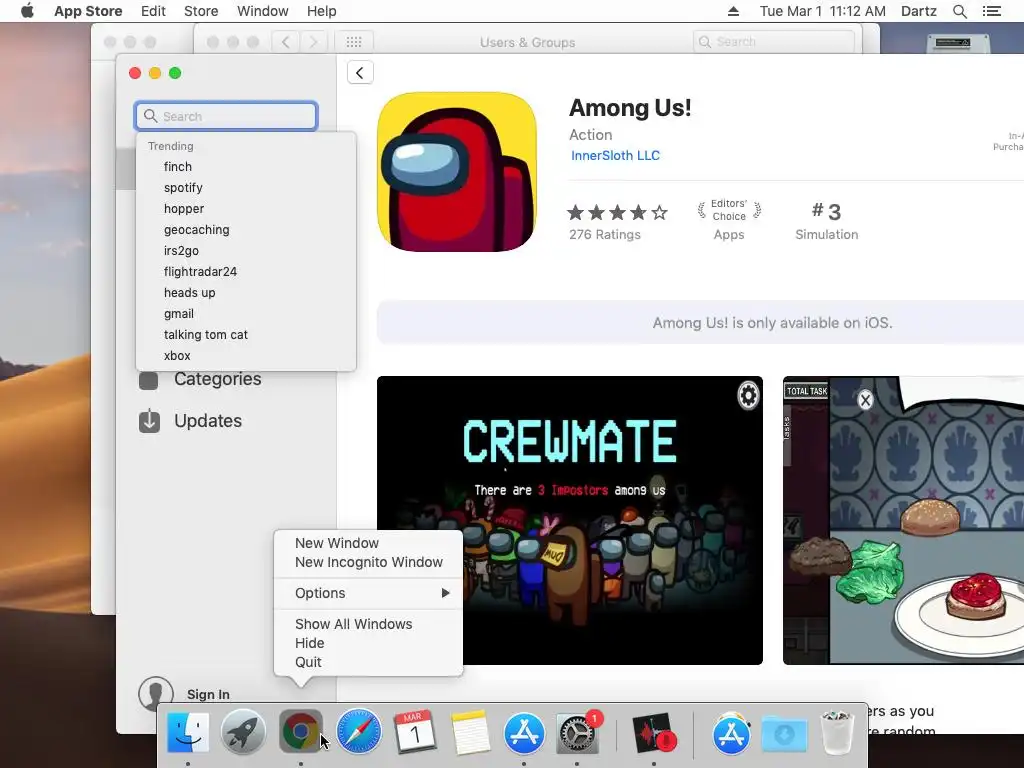The width and height of the screenshot is (1024, 768).
Task: Click the X close icon on second screenshot
Action: tap(865, 400)
